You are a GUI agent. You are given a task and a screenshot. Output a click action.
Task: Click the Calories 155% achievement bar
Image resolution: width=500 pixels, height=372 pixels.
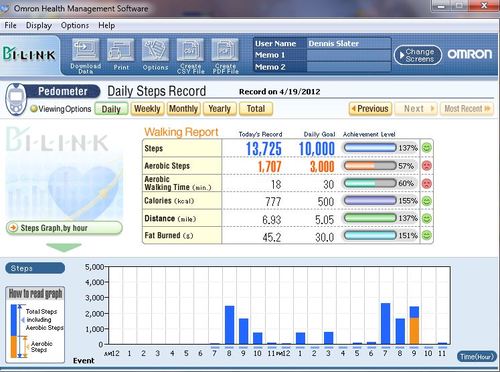(x=370, y=200)
